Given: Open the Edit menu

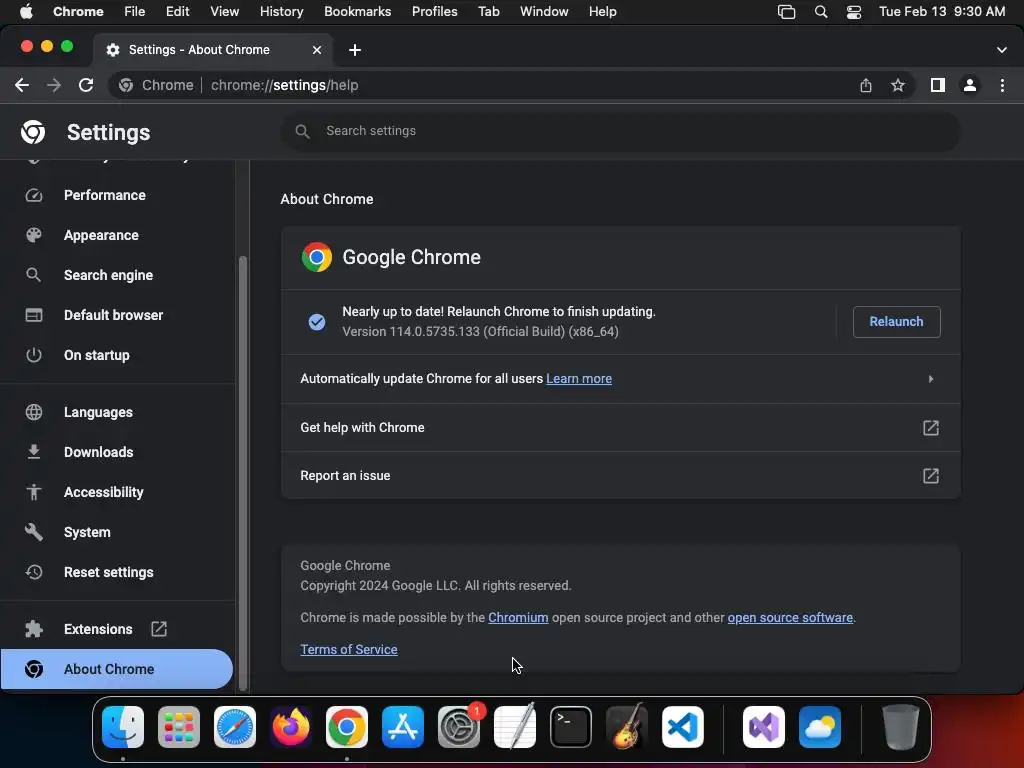Looking at the screenshot, I should [x=177, y=12].
